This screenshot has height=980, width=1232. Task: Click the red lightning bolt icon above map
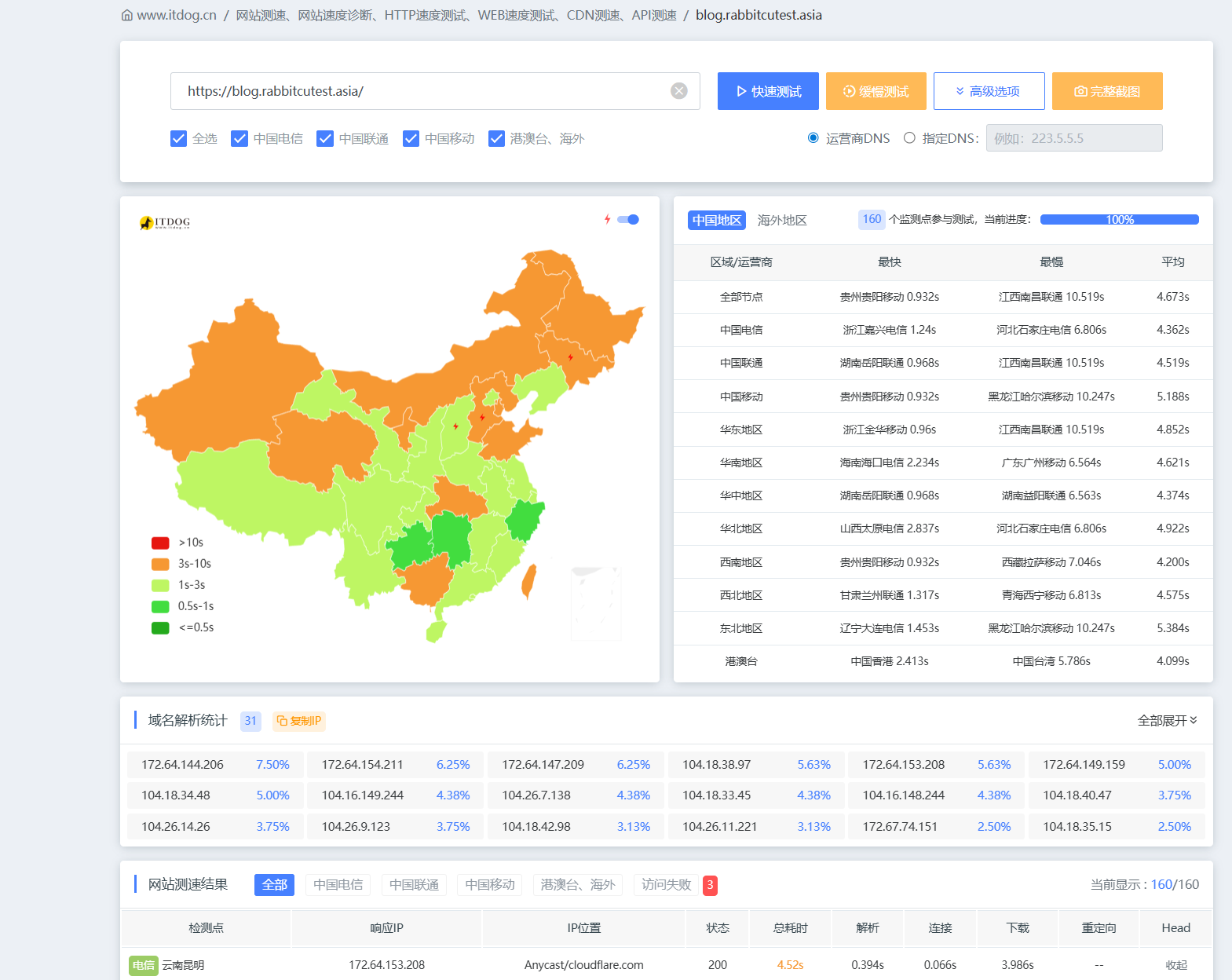coord(607,220)
